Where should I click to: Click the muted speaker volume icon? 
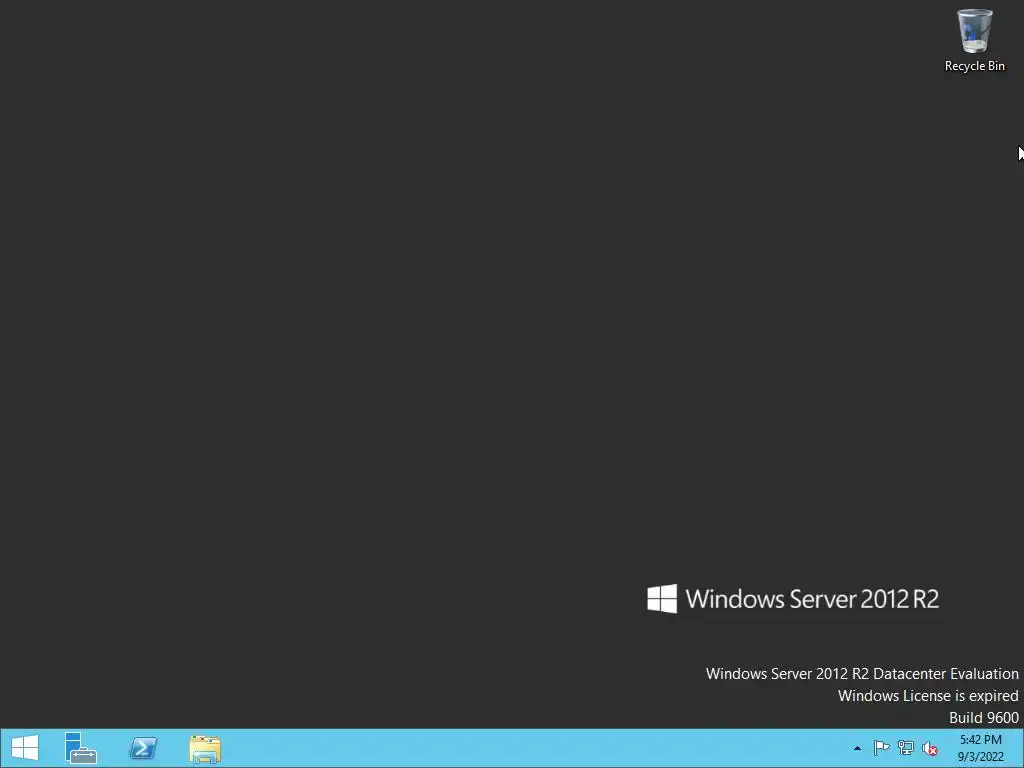tap(930, 748)
